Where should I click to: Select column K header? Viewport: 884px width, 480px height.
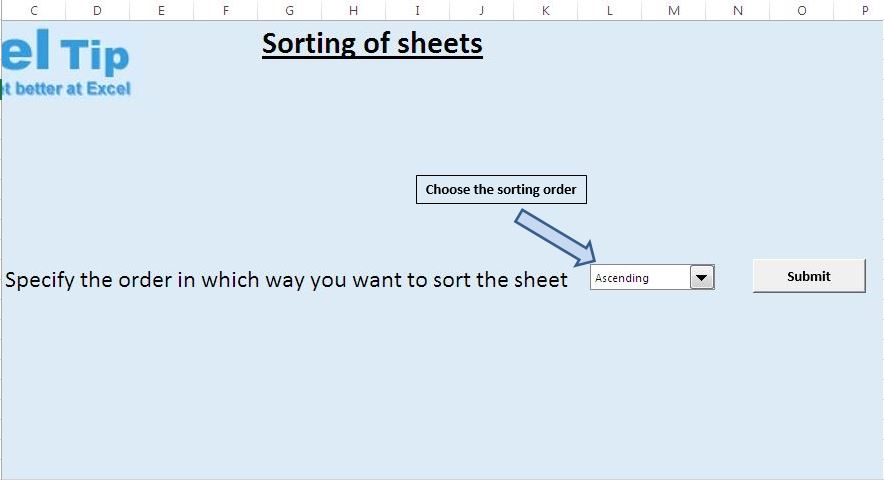point(545,10)
